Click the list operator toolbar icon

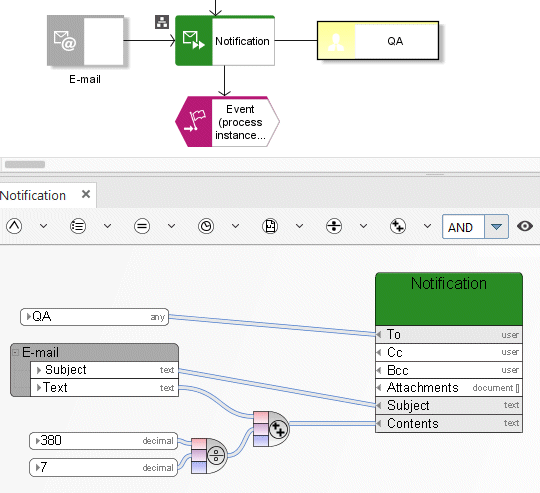point(78,227)
